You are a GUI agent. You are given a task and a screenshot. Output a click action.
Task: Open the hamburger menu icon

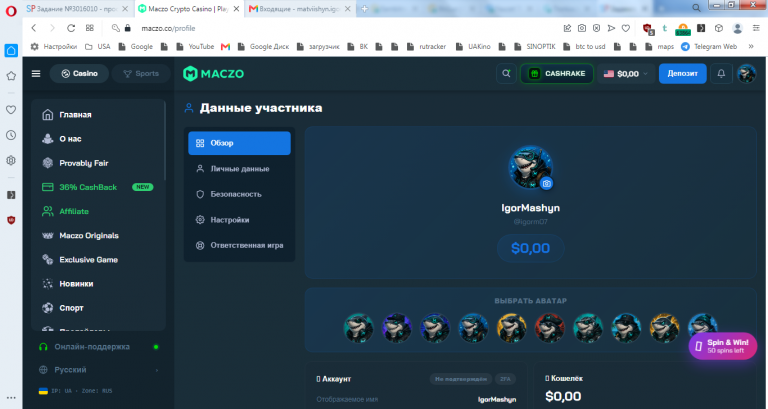click(x=36, y=73)
